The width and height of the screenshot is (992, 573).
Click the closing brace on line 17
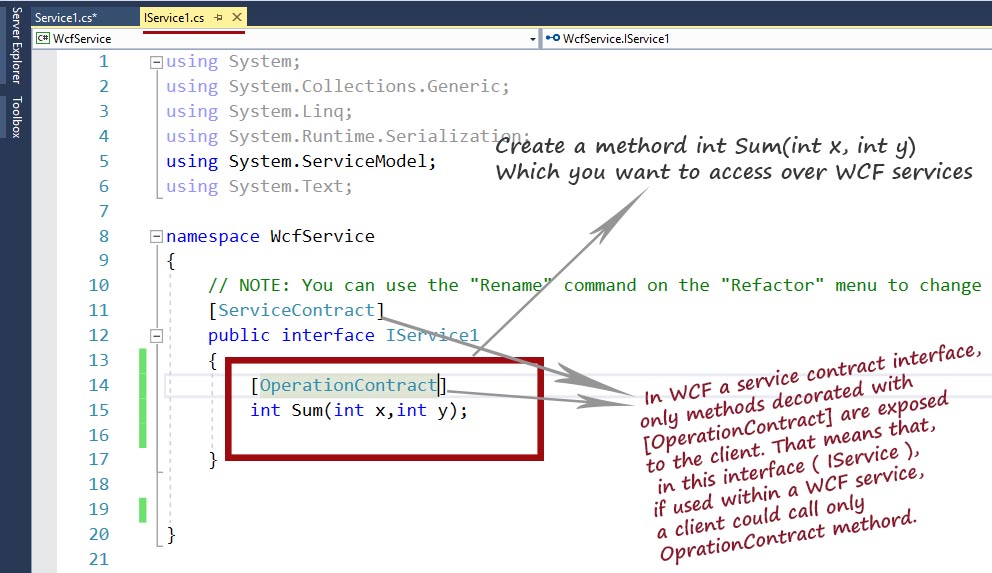213,460
